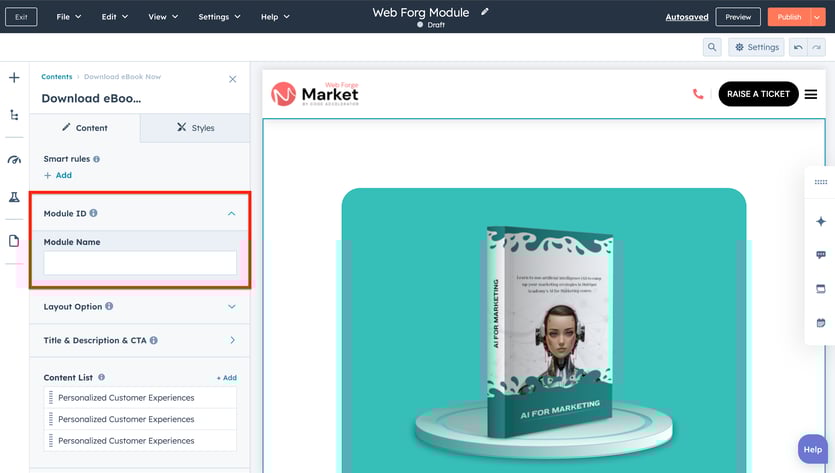The width and height of the screenshot is (835, 473).
Task: Expand the Layout Option section
Action: point(231,307)
